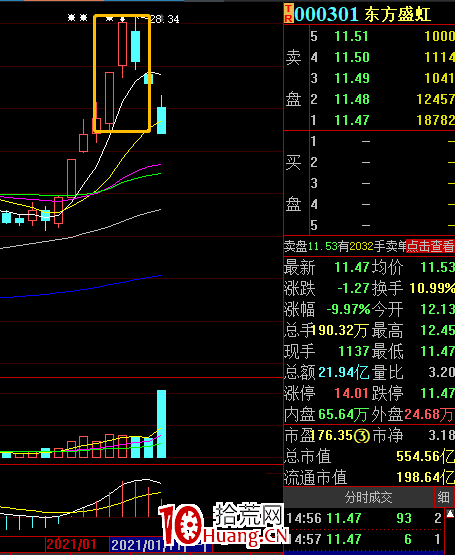Click the 外盘 value 24.68万
Viewport: 455px width, 555px height.
(429, 414)
